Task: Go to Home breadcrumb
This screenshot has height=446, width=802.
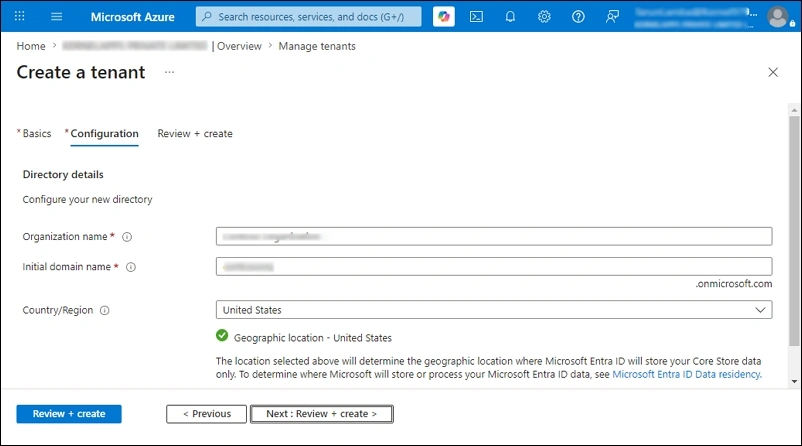Action: click(x=31, y=46)
